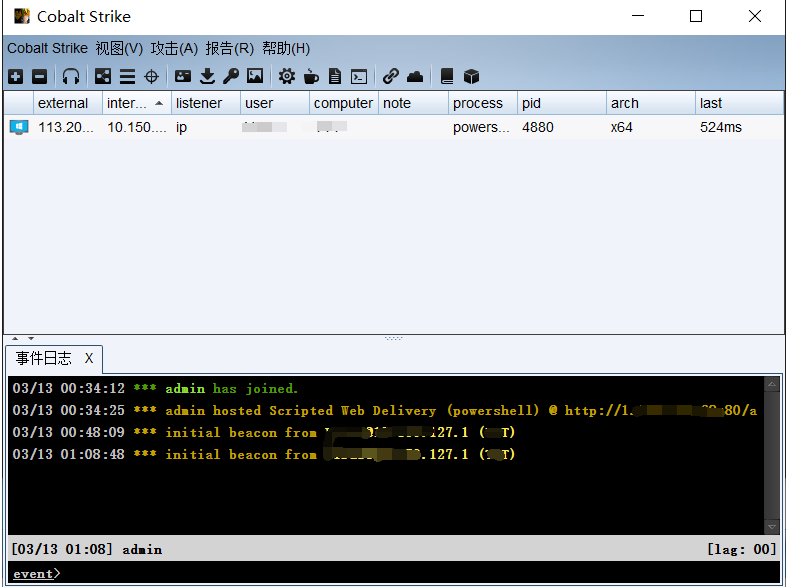Click the event log scrollbar up arrow

[x=771, y=384]
